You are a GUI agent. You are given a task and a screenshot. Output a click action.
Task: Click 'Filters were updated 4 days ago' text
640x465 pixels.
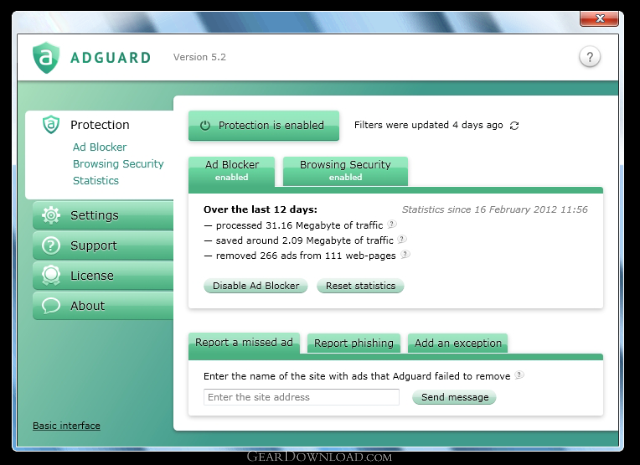tap(429, 125)
